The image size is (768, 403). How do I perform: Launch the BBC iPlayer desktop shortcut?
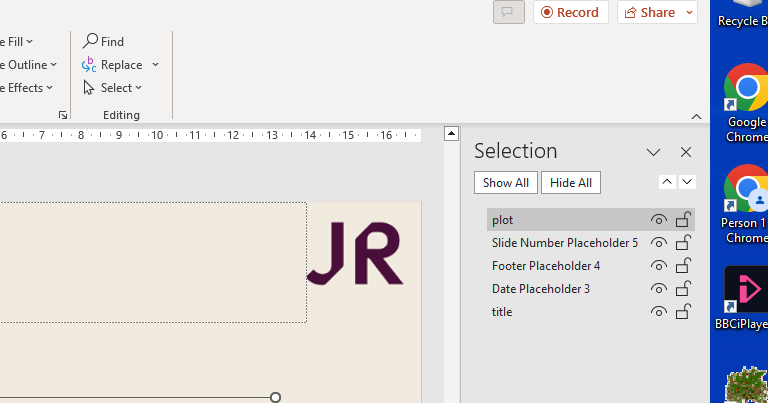point(745,295)
